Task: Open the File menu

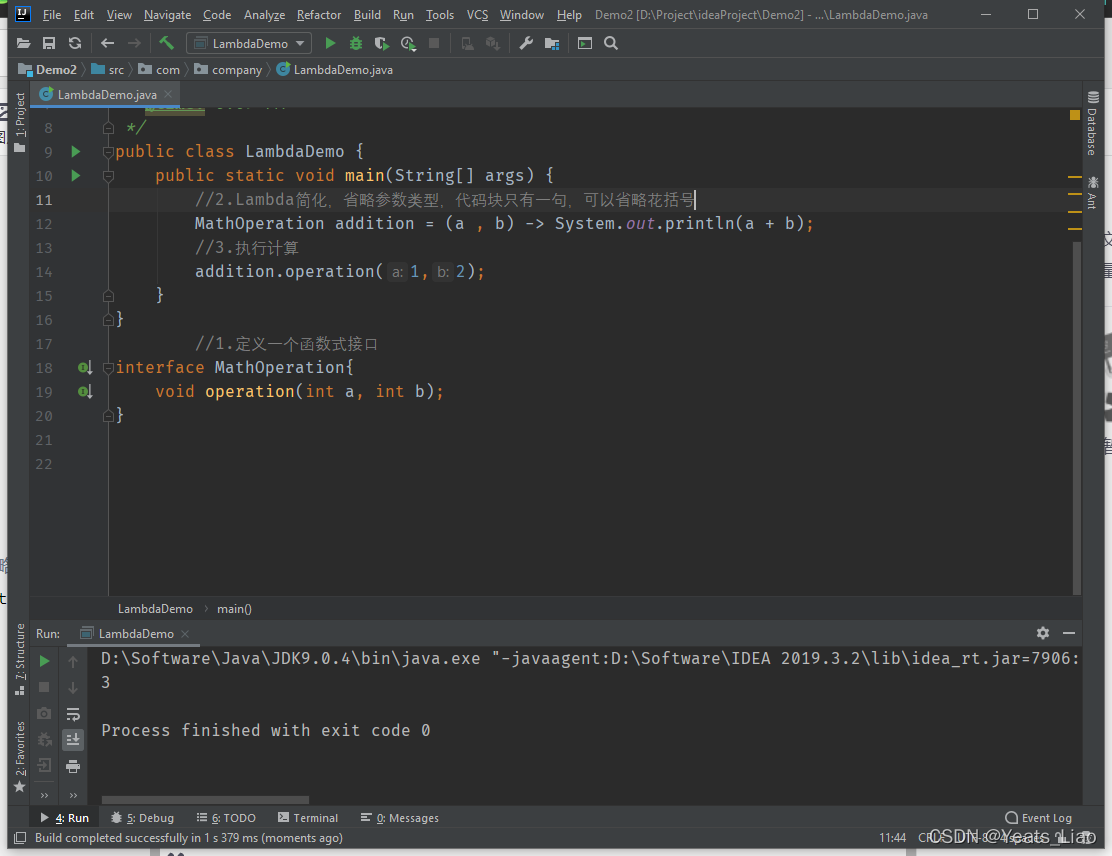Action: tap(52, 15)
